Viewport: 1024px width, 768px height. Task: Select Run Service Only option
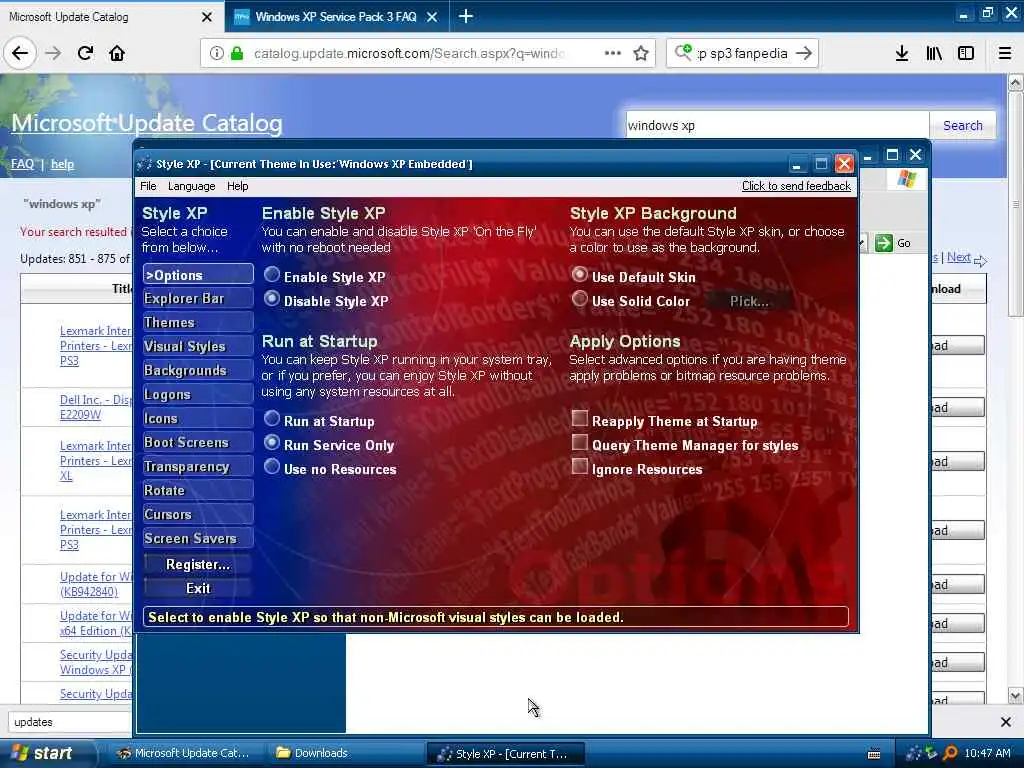pos(272,443)
